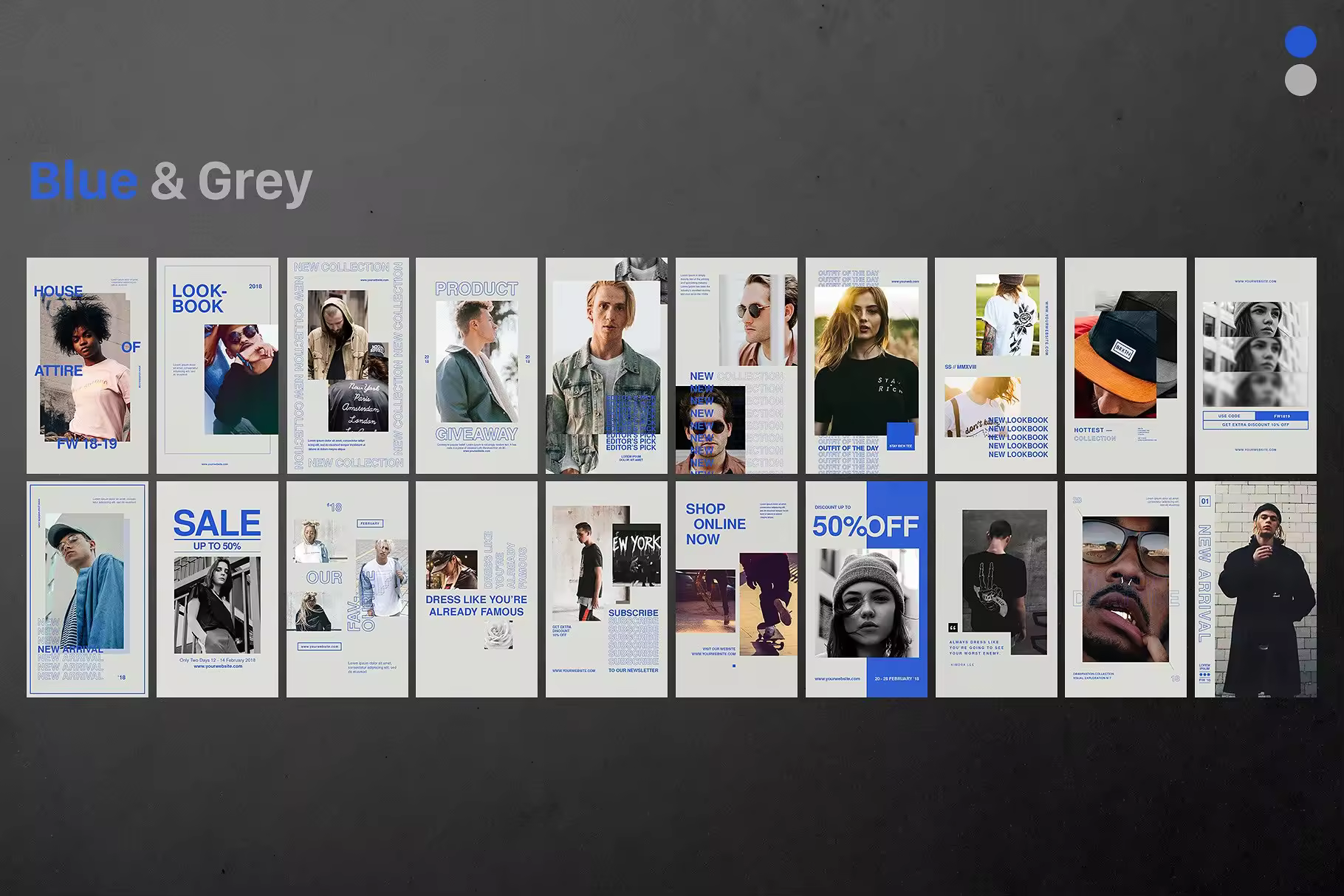
Task: Click the 'UP TO 50%' text
Action: pos(217,546)
